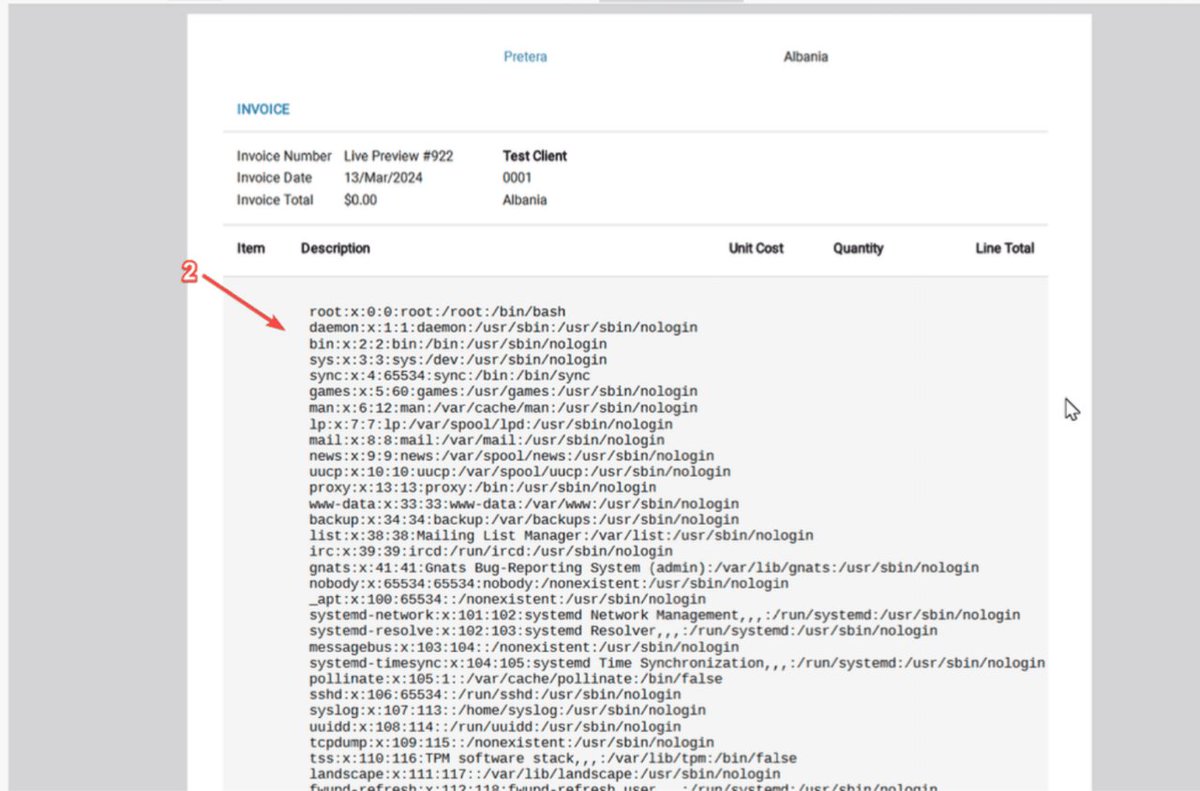The image size is (1200, 791).
Task: Click the Invoice Date label
Action: [x=274, y=177]
